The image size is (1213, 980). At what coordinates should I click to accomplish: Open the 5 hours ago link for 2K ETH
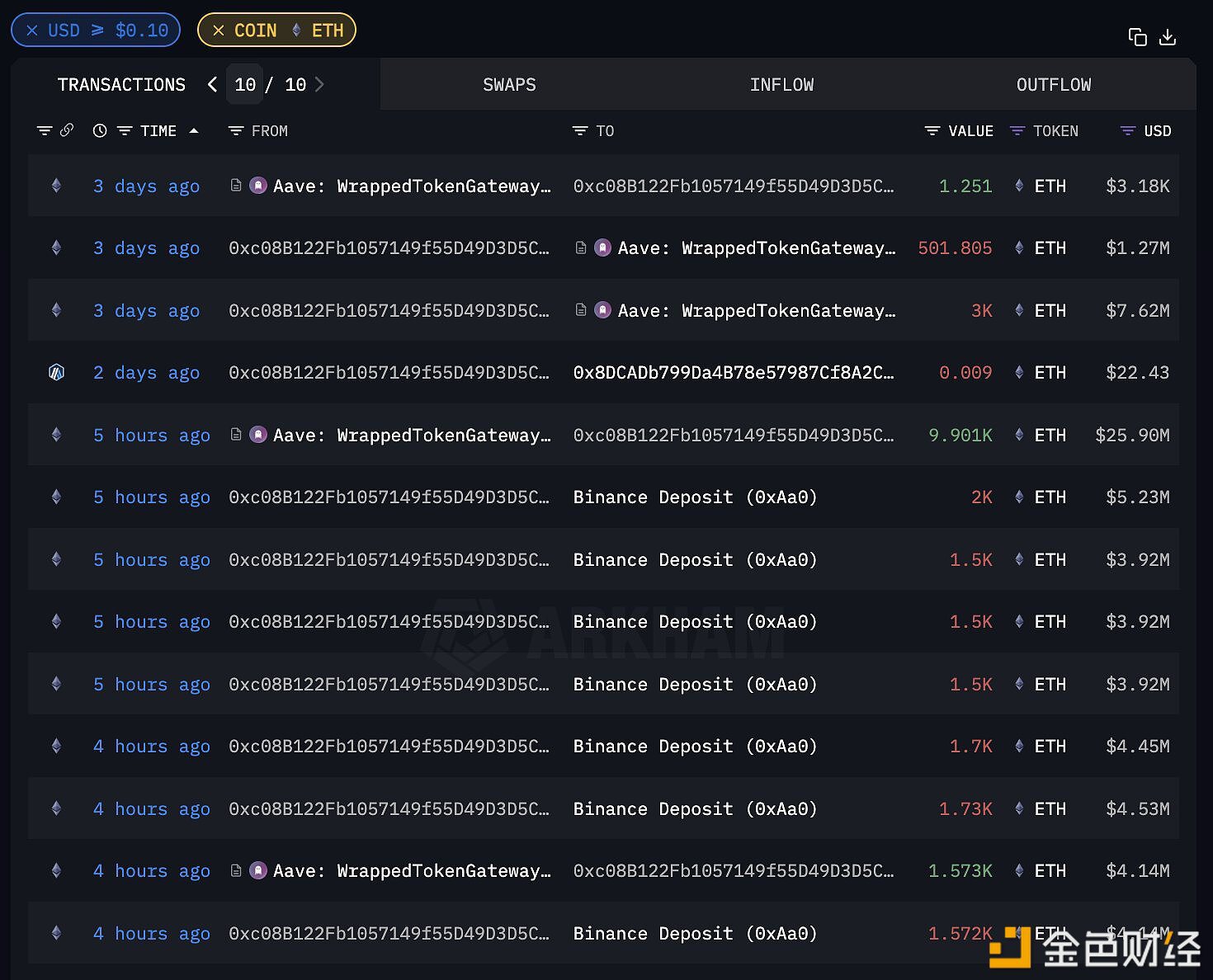click(152, 497)
